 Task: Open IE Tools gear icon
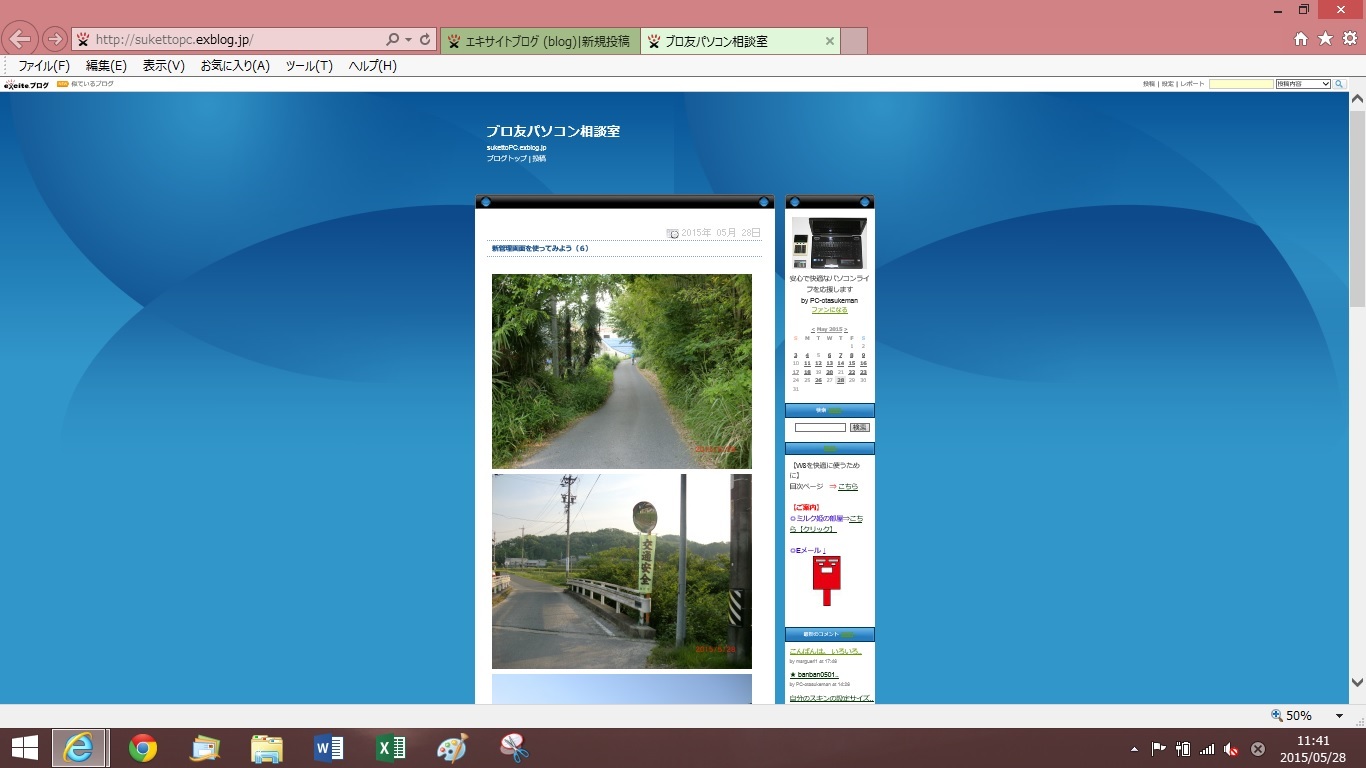[1349, 39]
